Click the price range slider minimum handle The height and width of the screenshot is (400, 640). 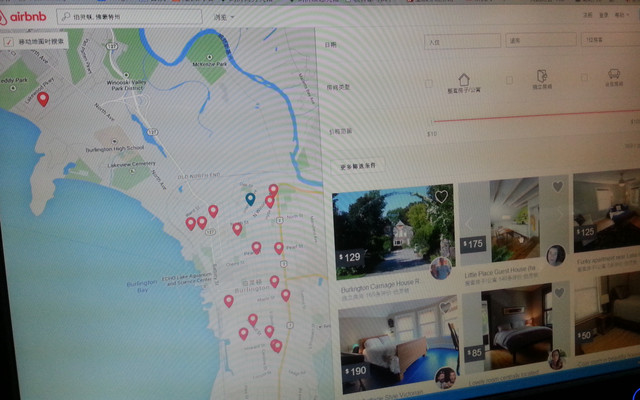coord(433,122)
